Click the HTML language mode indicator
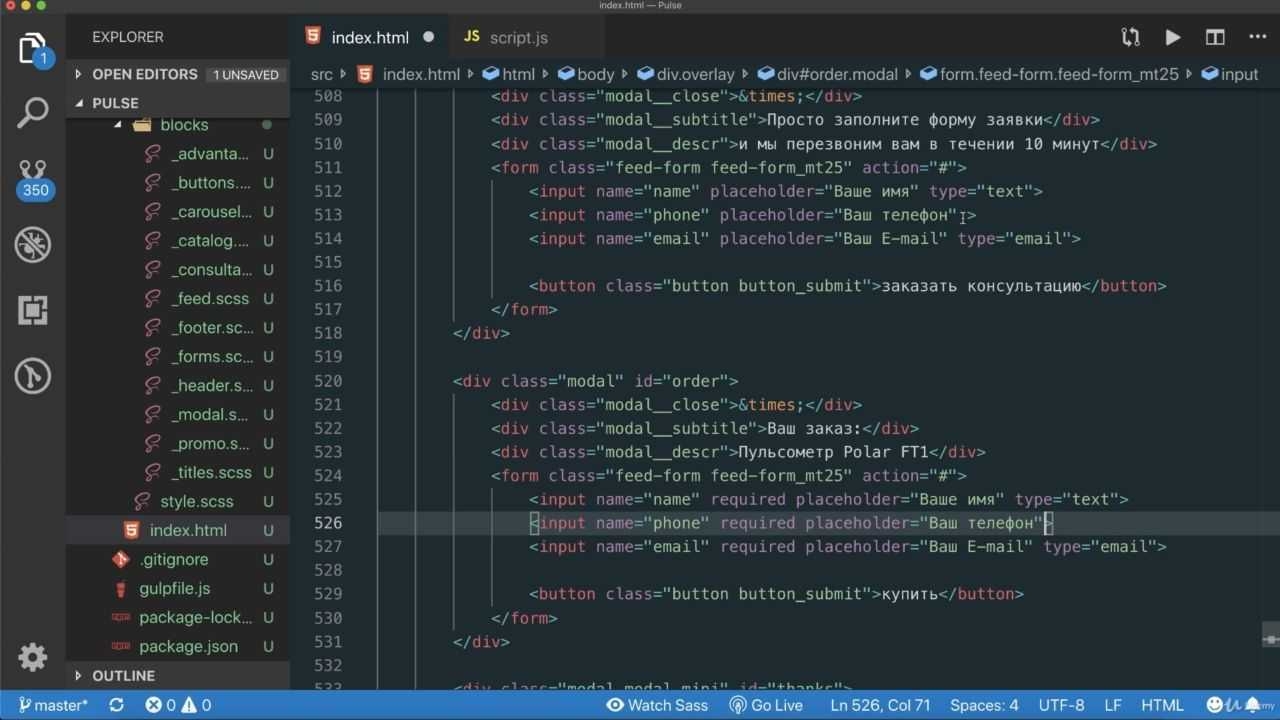This screenshot has width=1280, height=720. click(x=1163, y=705)
